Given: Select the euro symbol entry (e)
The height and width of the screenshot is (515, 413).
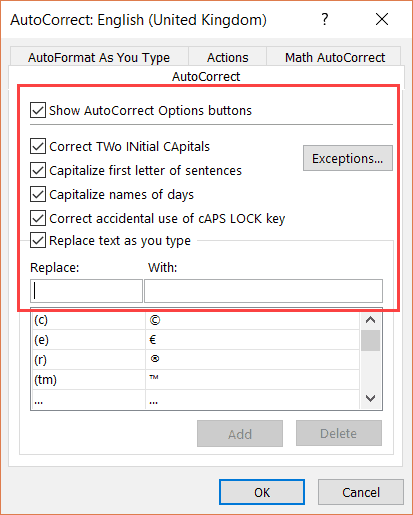Looking at the screenshot, I should click(x=196, y=340).
